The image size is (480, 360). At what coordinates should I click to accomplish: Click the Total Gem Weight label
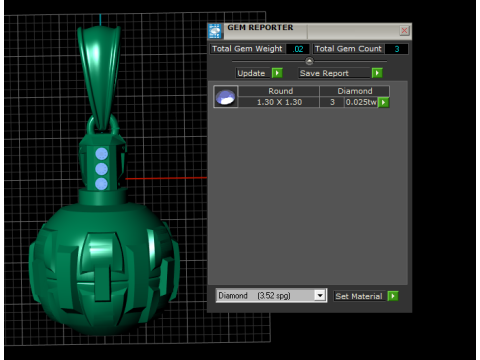pyautogui.click(x=247, y=49)
